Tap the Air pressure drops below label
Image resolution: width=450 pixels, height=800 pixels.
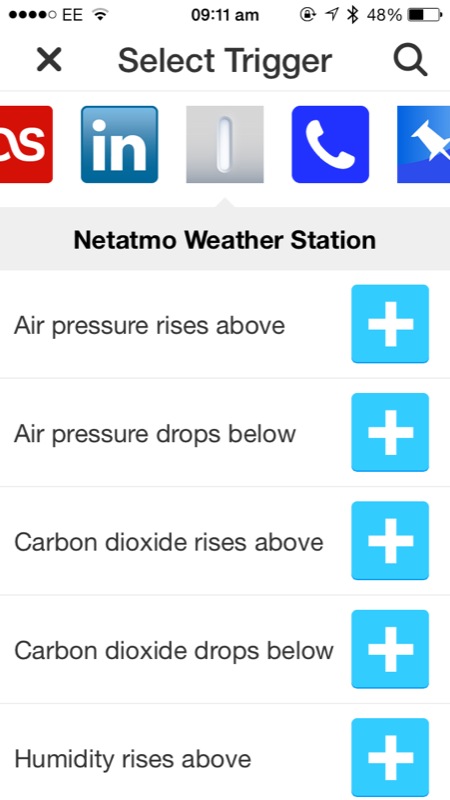[155, 434]
